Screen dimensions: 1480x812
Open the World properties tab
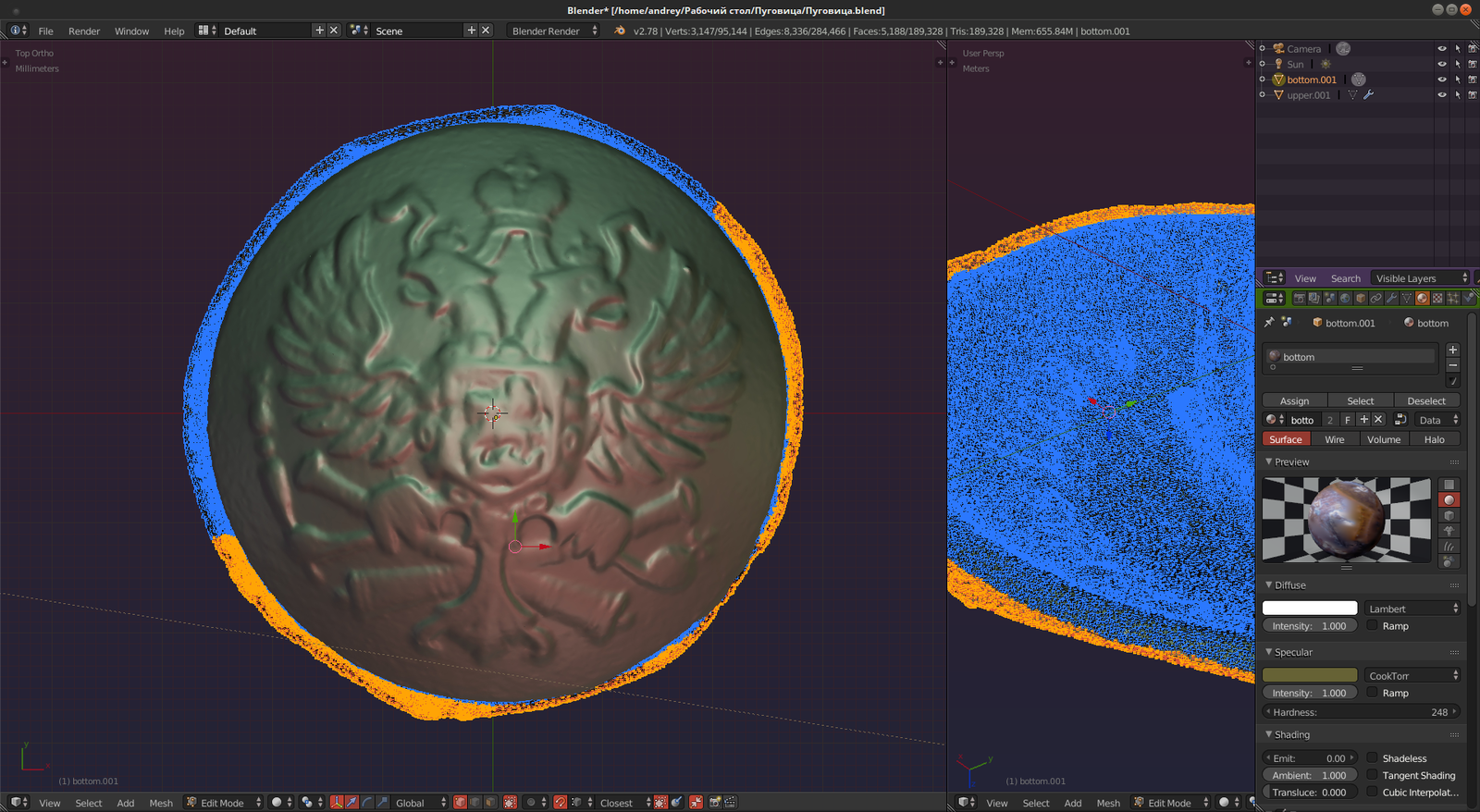[x=1345, y=298]
